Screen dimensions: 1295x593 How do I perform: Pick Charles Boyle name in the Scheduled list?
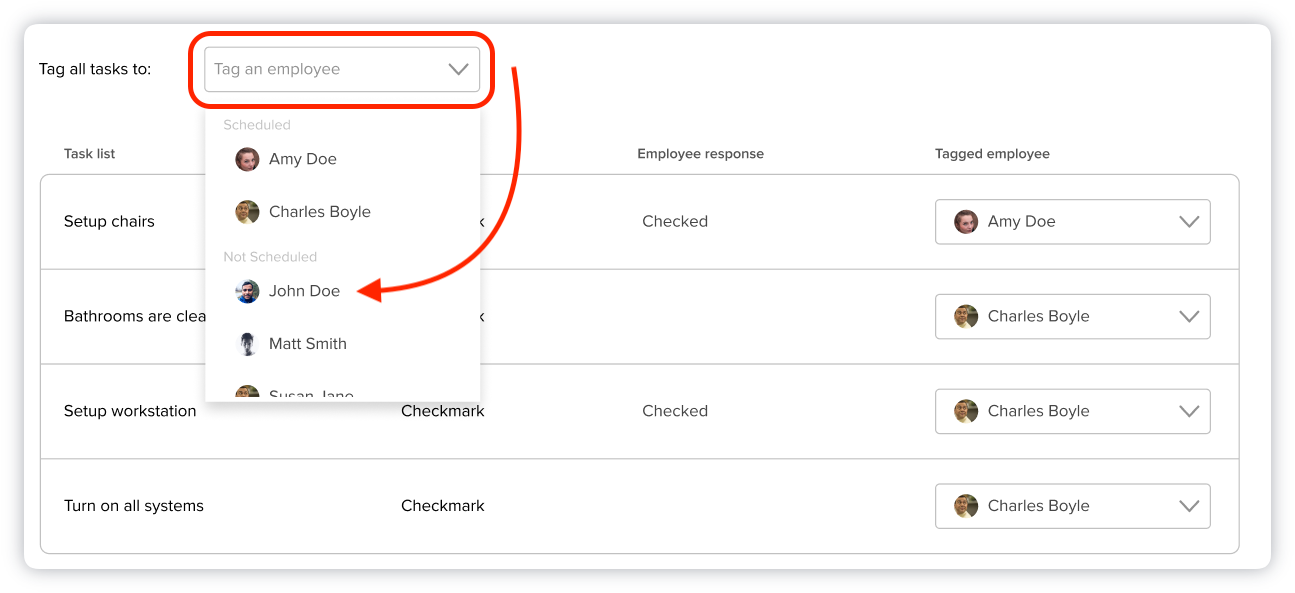(320, 212)
